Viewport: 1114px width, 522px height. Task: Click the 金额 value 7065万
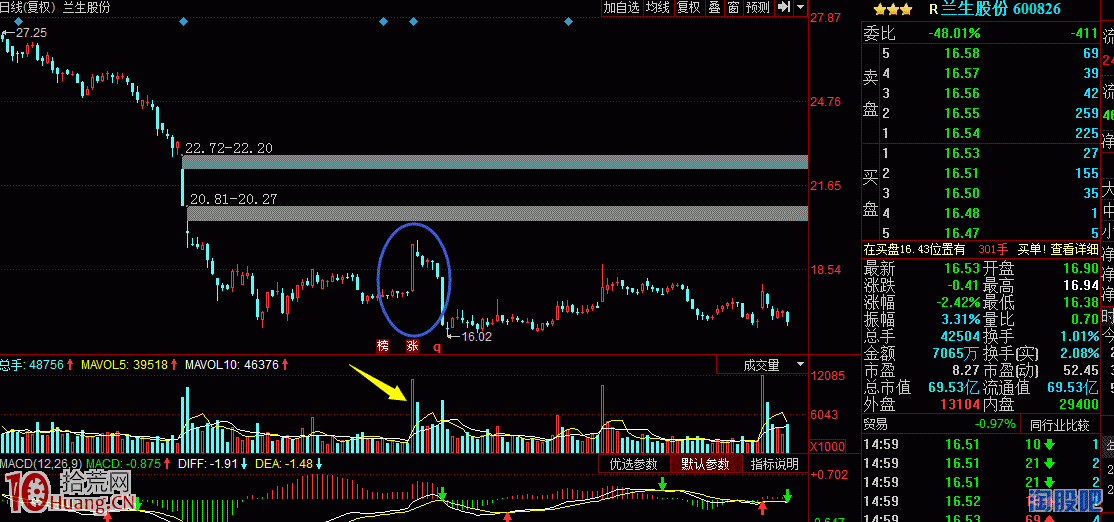pos(956,354)
